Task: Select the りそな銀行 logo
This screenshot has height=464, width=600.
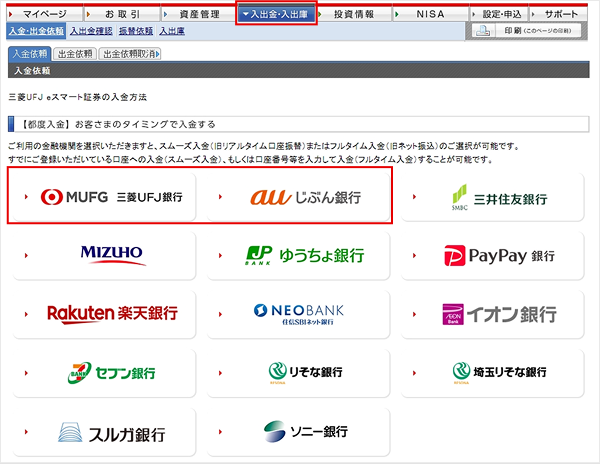Action: pyautogui.click(x=305, y=373)
